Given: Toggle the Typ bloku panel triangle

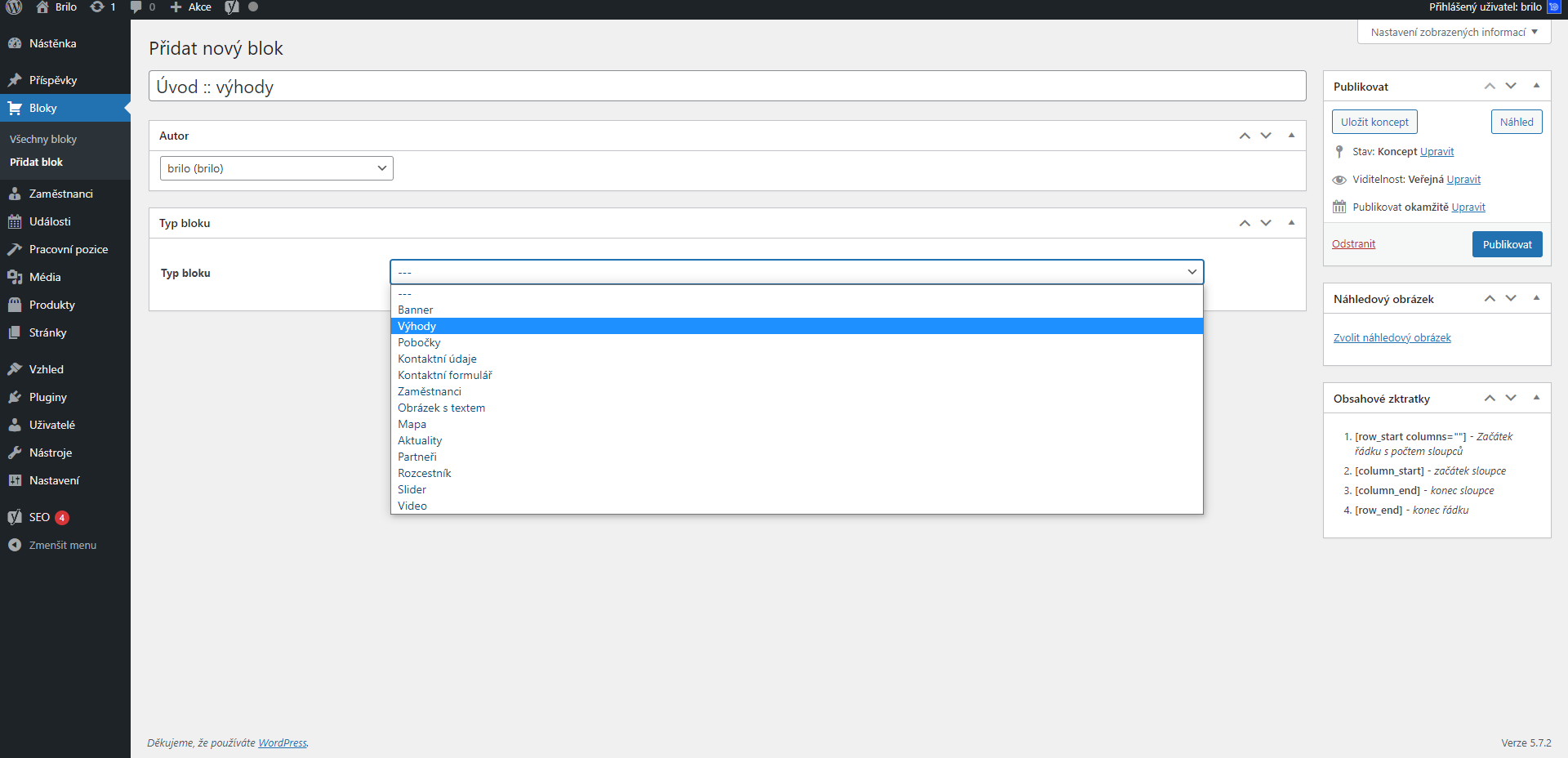Looking at the screenshot, I should coord(1291,222).
